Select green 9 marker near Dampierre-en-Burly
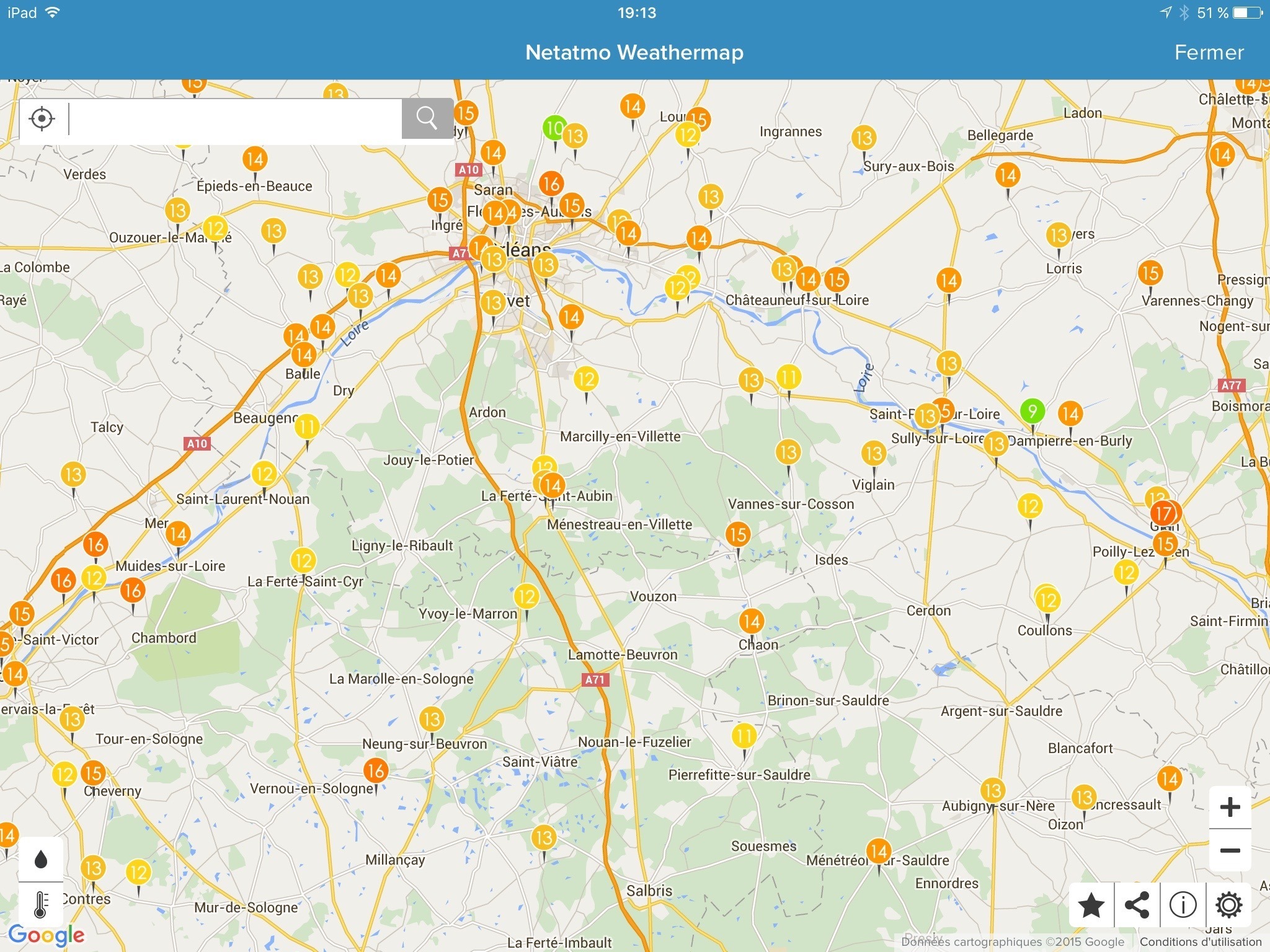The height and width of the screenshot is (952, 1270). coord(1032,411)
